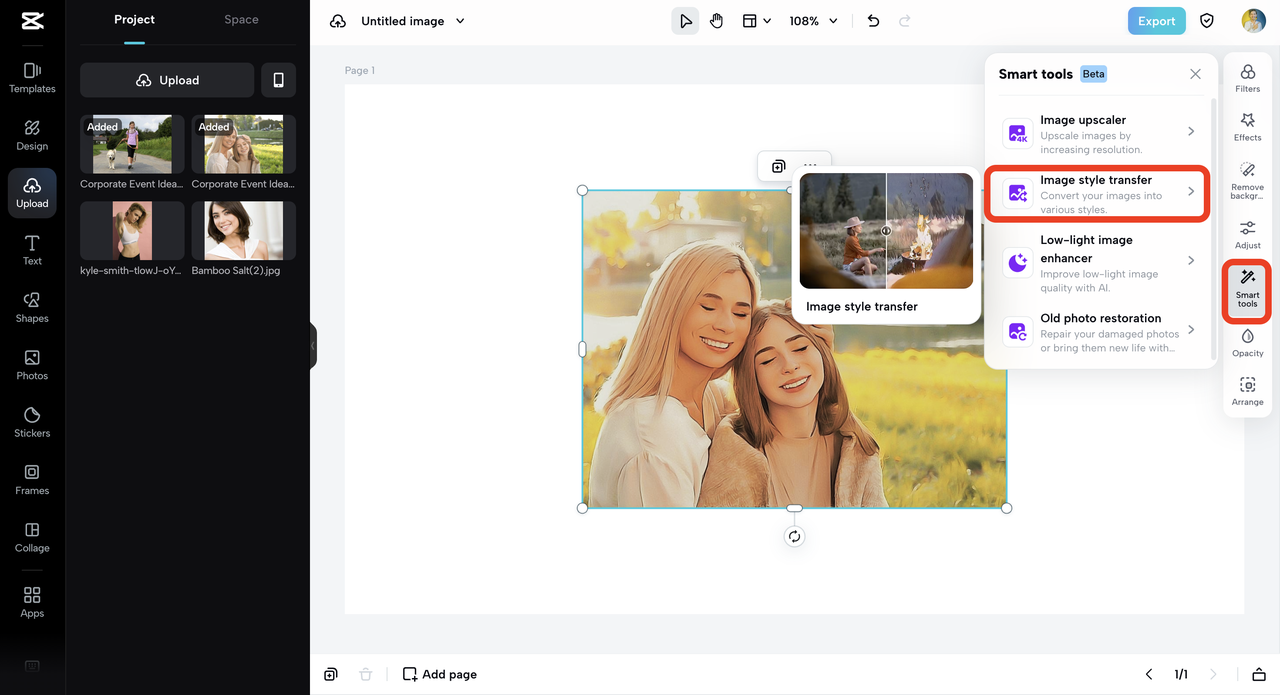The image size is (1280, 695).
Task: Switch to the Space tab
Action: pyautogui.click(x=241, y=20)
